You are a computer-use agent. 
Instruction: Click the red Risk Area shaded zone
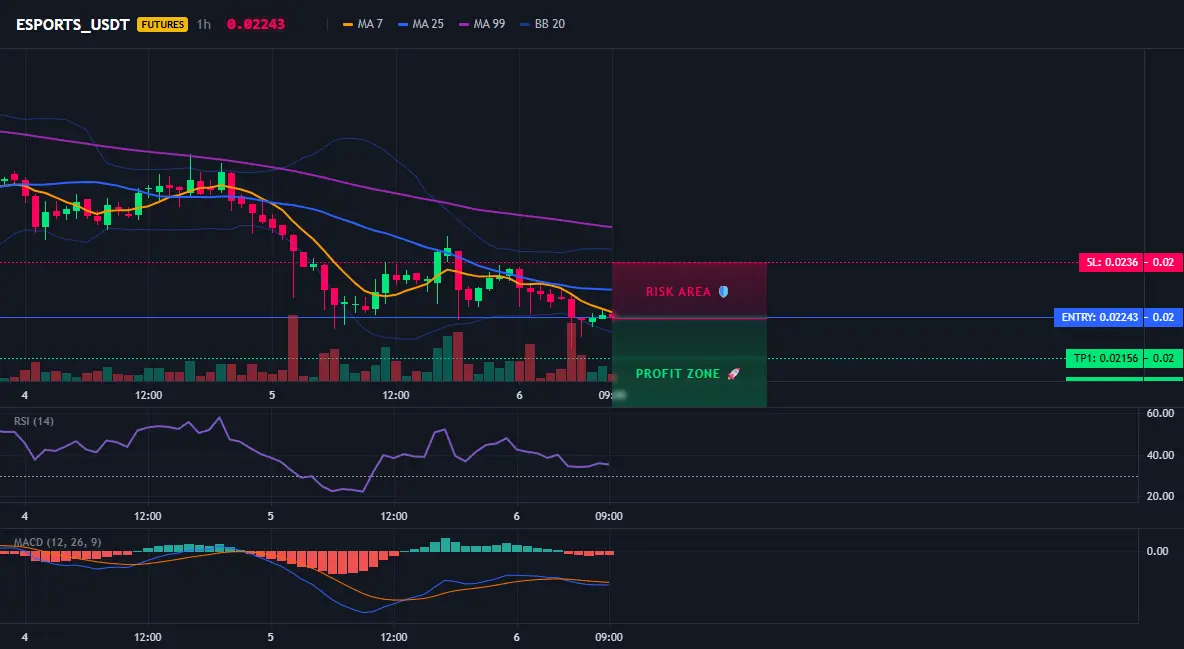689,290
